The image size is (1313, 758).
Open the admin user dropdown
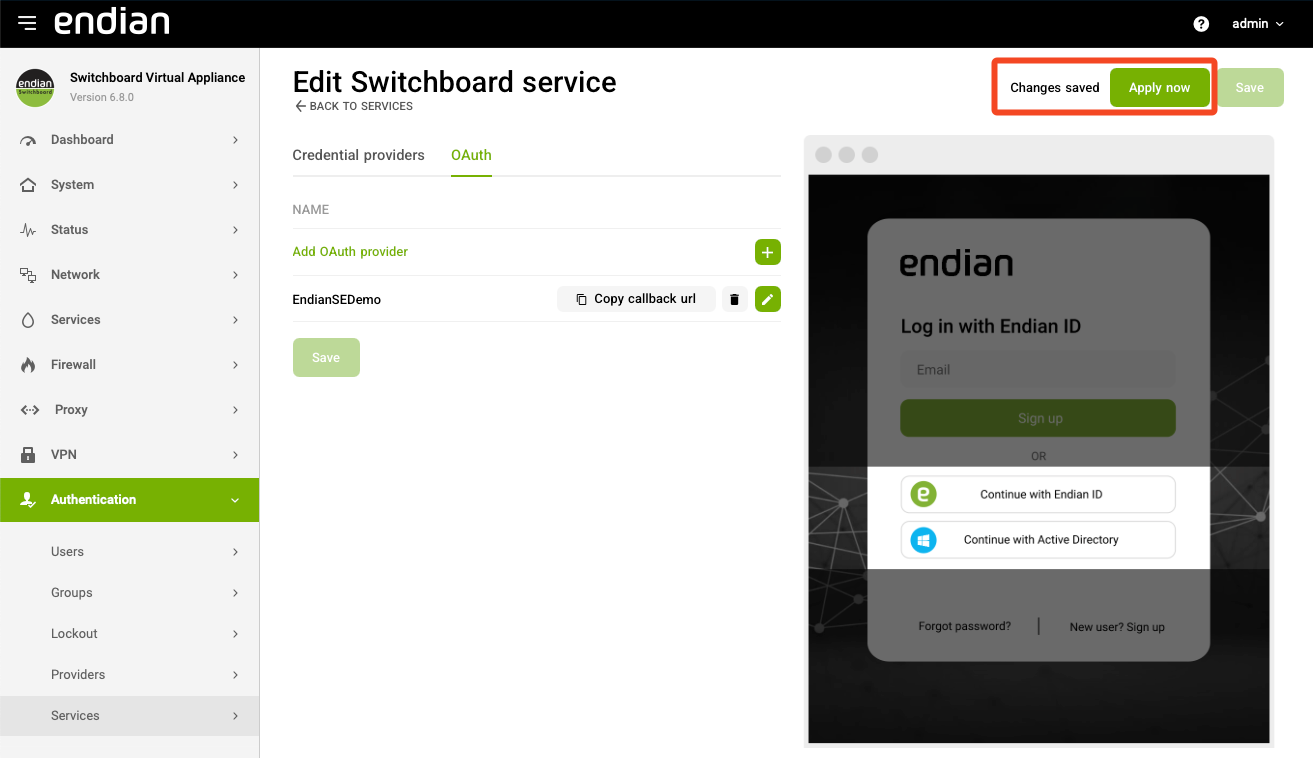pyautogui.click(x=1257, y=24)
